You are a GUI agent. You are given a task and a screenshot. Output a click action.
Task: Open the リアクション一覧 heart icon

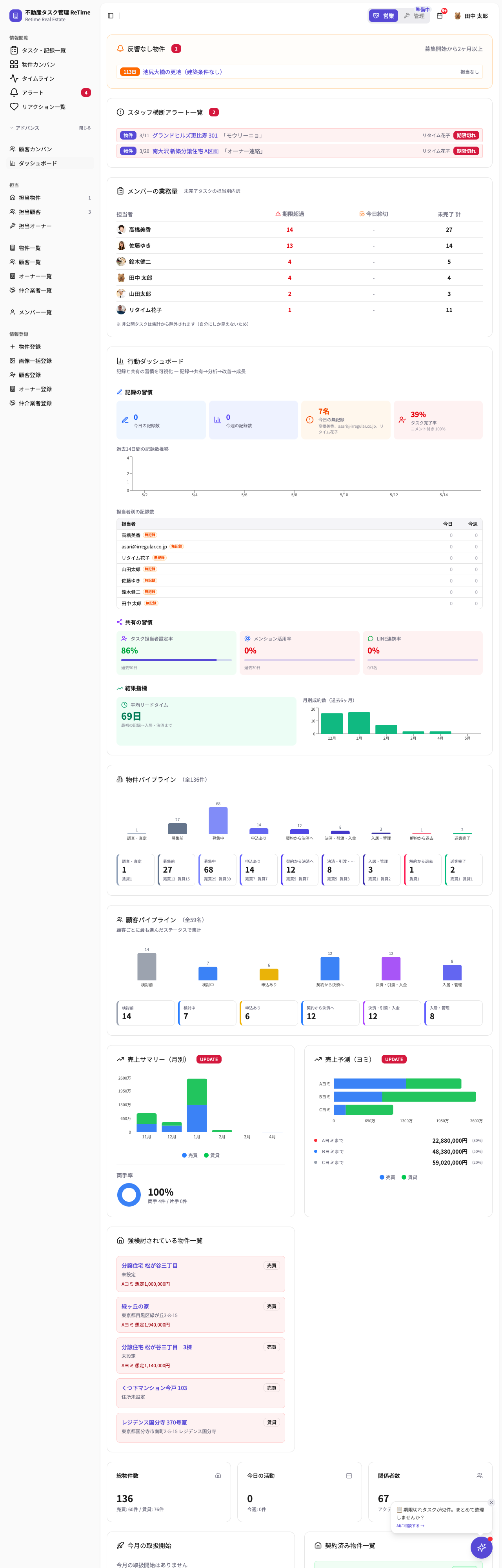(x=14, y=107)
